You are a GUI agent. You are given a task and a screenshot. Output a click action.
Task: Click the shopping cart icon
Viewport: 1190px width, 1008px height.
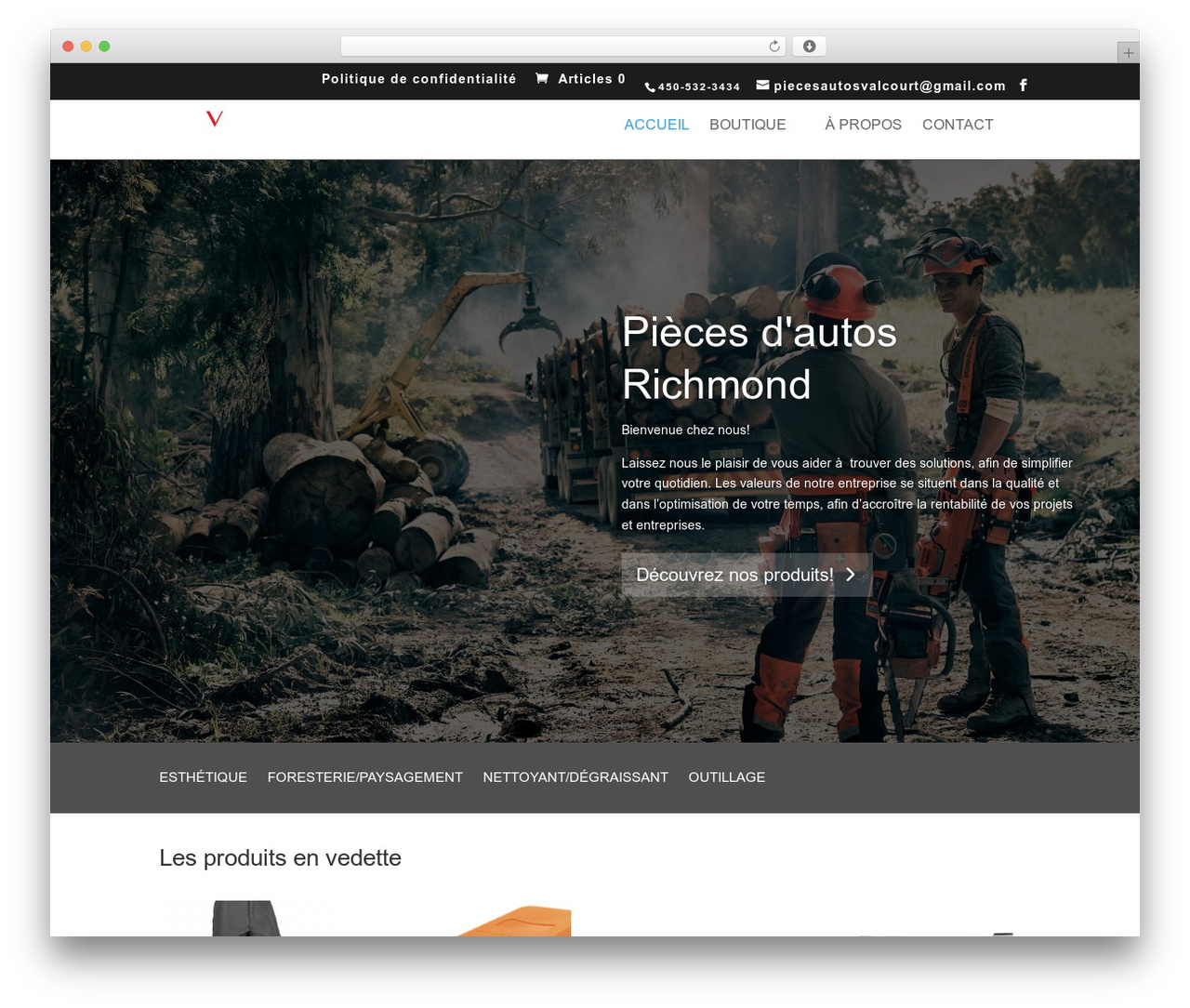(542, 78)
